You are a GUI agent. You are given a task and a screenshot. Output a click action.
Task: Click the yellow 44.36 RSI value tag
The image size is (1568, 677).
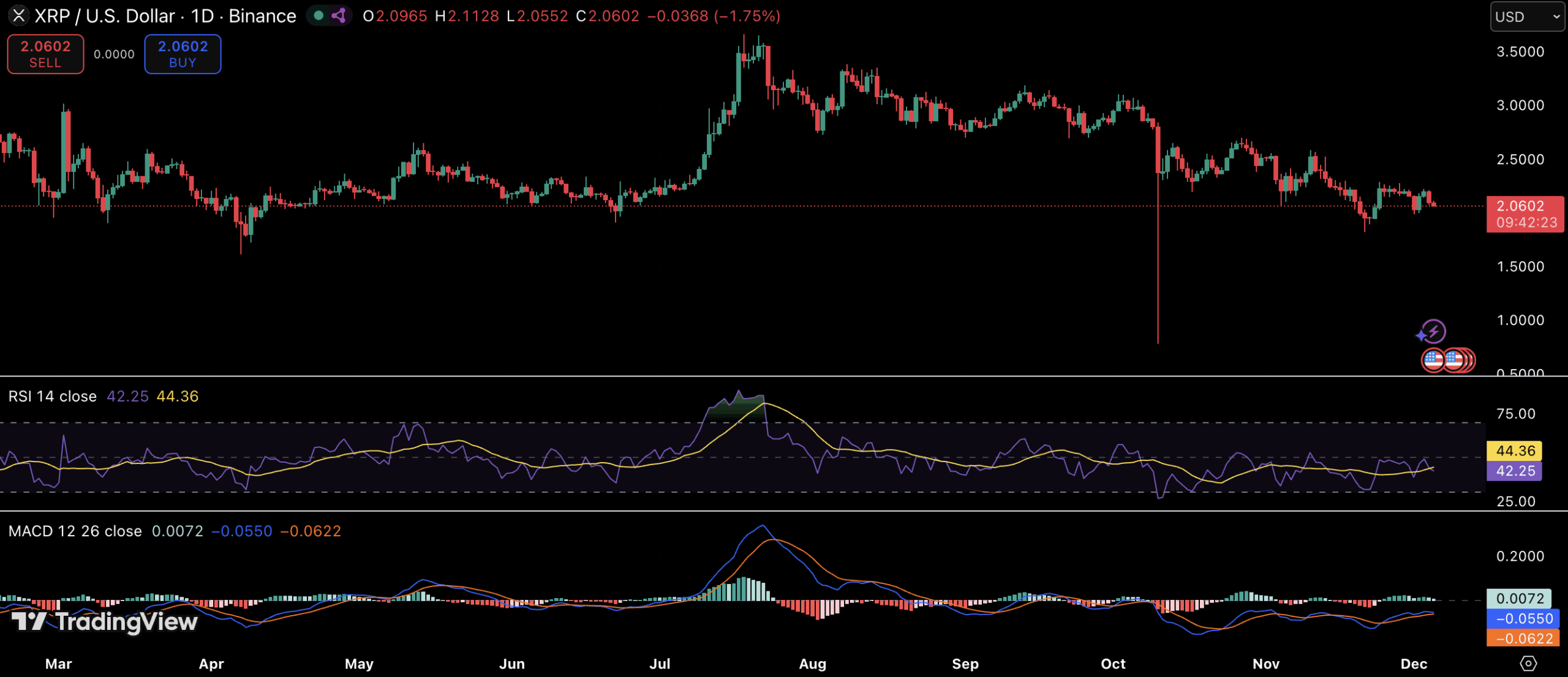click(x=1515, y=451)
